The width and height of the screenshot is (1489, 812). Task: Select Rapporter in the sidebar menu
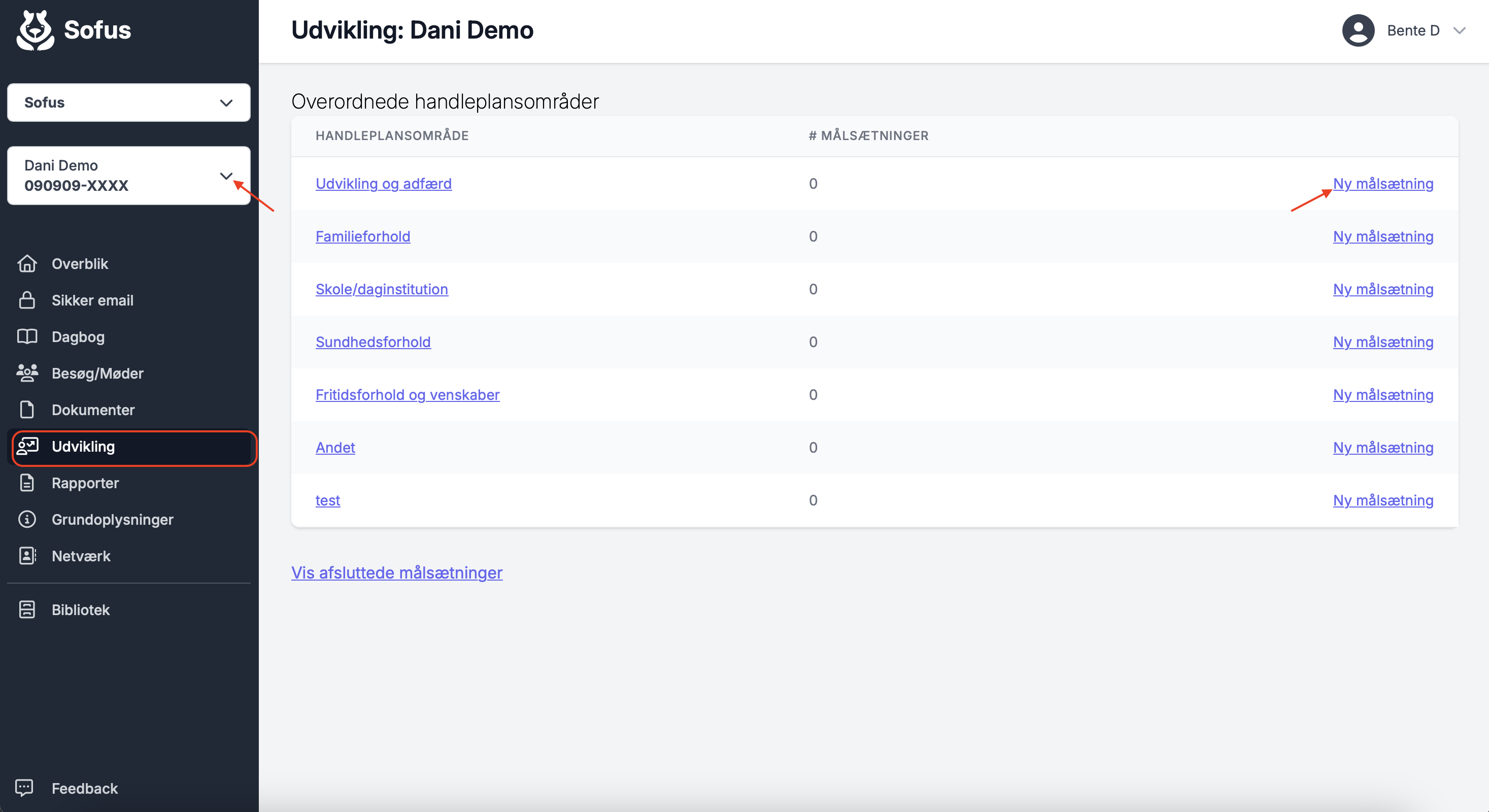(84, 483)
